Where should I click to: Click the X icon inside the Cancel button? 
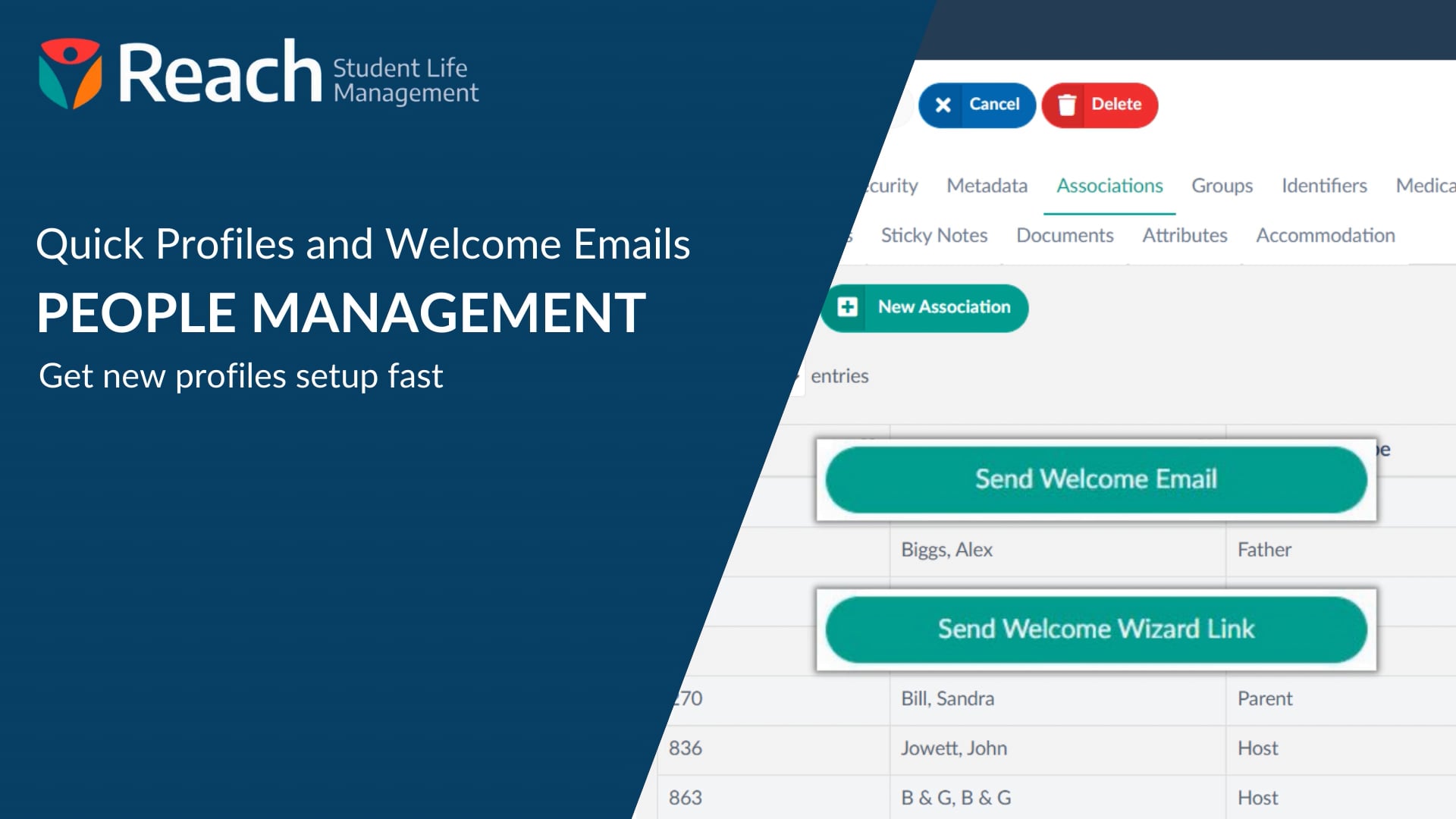click(943, 105)
